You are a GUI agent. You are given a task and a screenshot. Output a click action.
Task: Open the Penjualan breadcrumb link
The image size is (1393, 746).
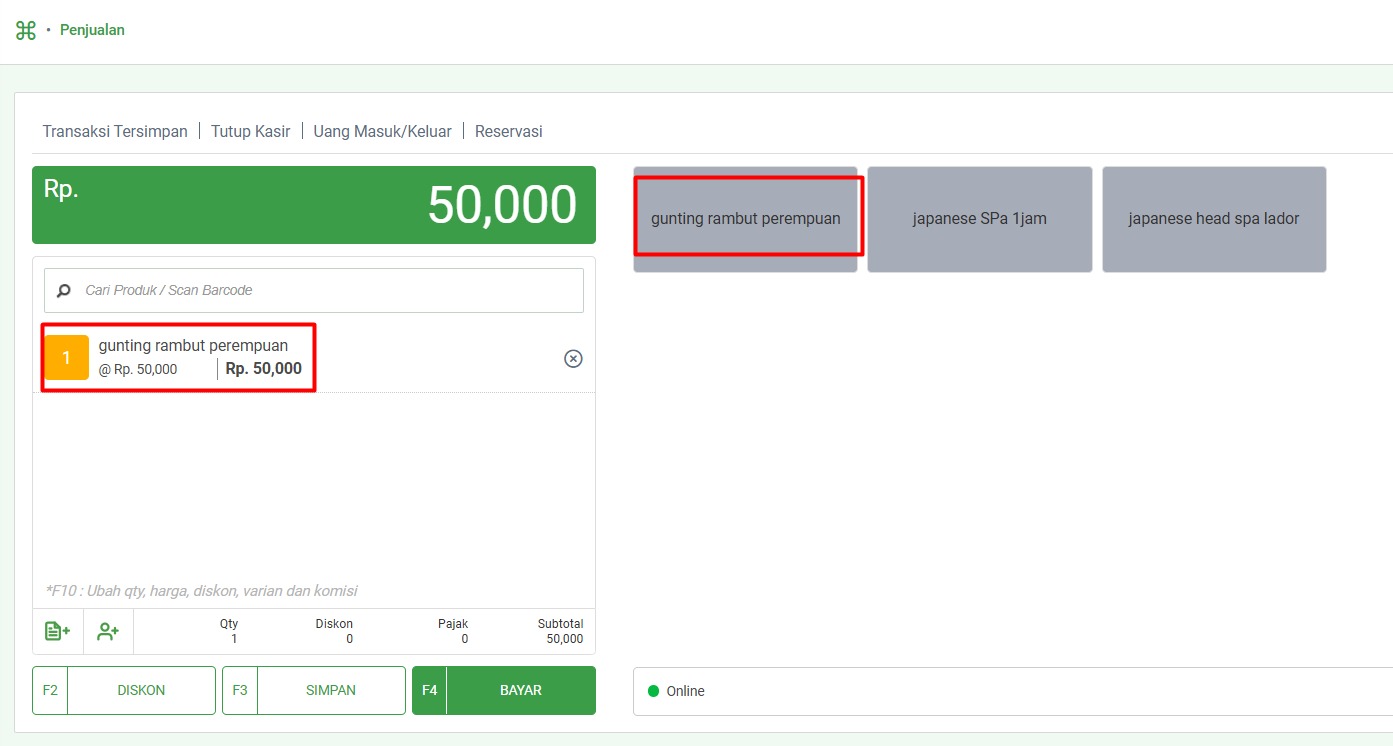click(x=92, y=30)
